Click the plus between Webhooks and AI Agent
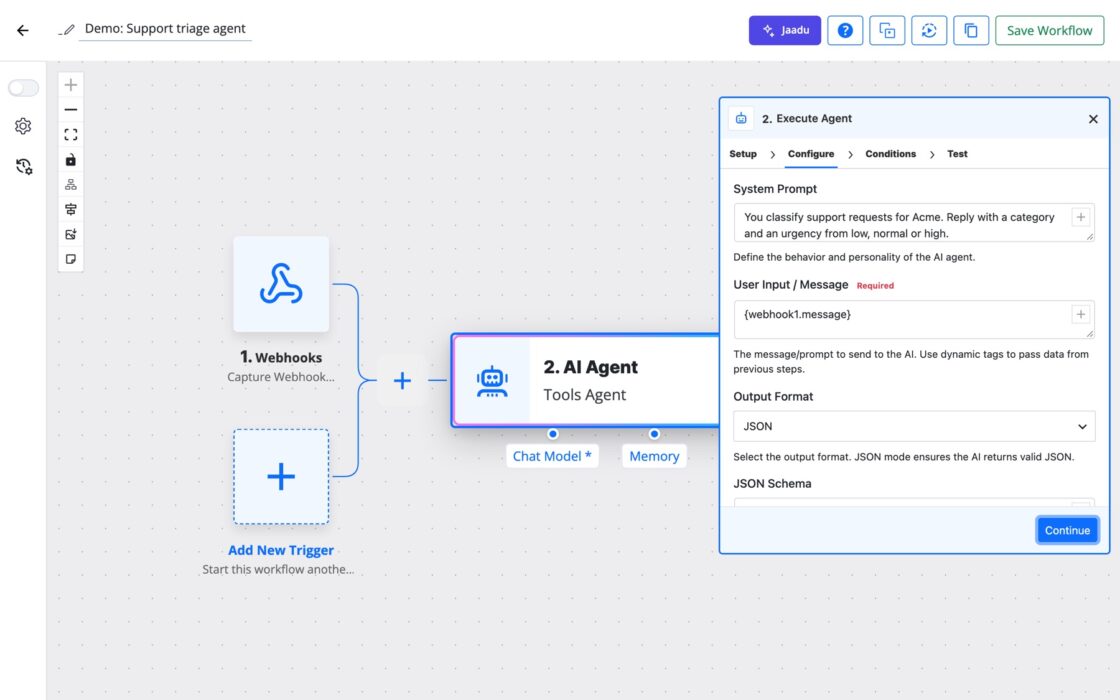This screenshot has width=1120, height=700. pos(402,380)
